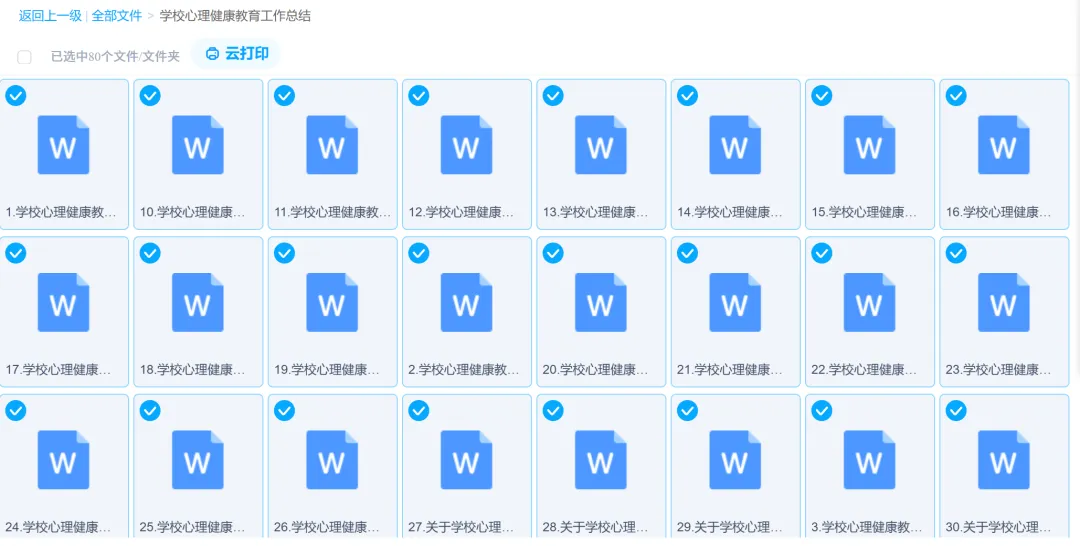Open Word icon of file 16.学校心理健康
The image size is (1080, 546).
pyautogui.click(x=1004, y=145)
